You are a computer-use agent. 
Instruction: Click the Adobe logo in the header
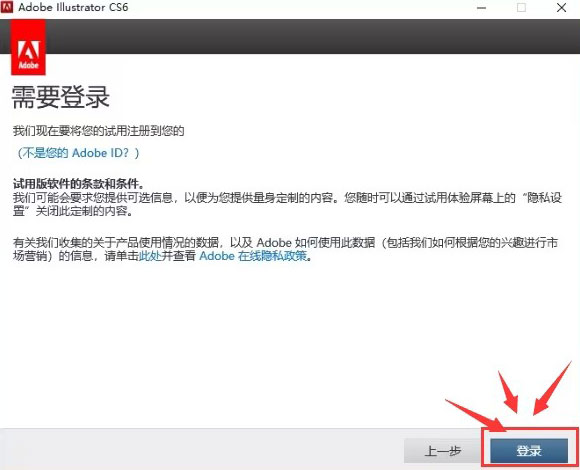[x=28, y=47]
